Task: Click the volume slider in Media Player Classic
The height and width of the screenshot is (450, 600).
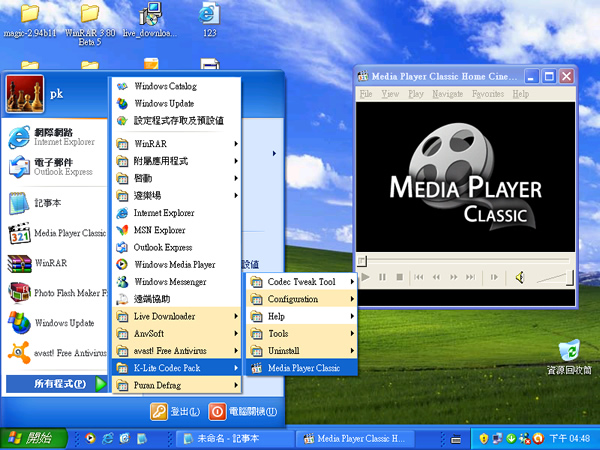Action: (554, 278)
